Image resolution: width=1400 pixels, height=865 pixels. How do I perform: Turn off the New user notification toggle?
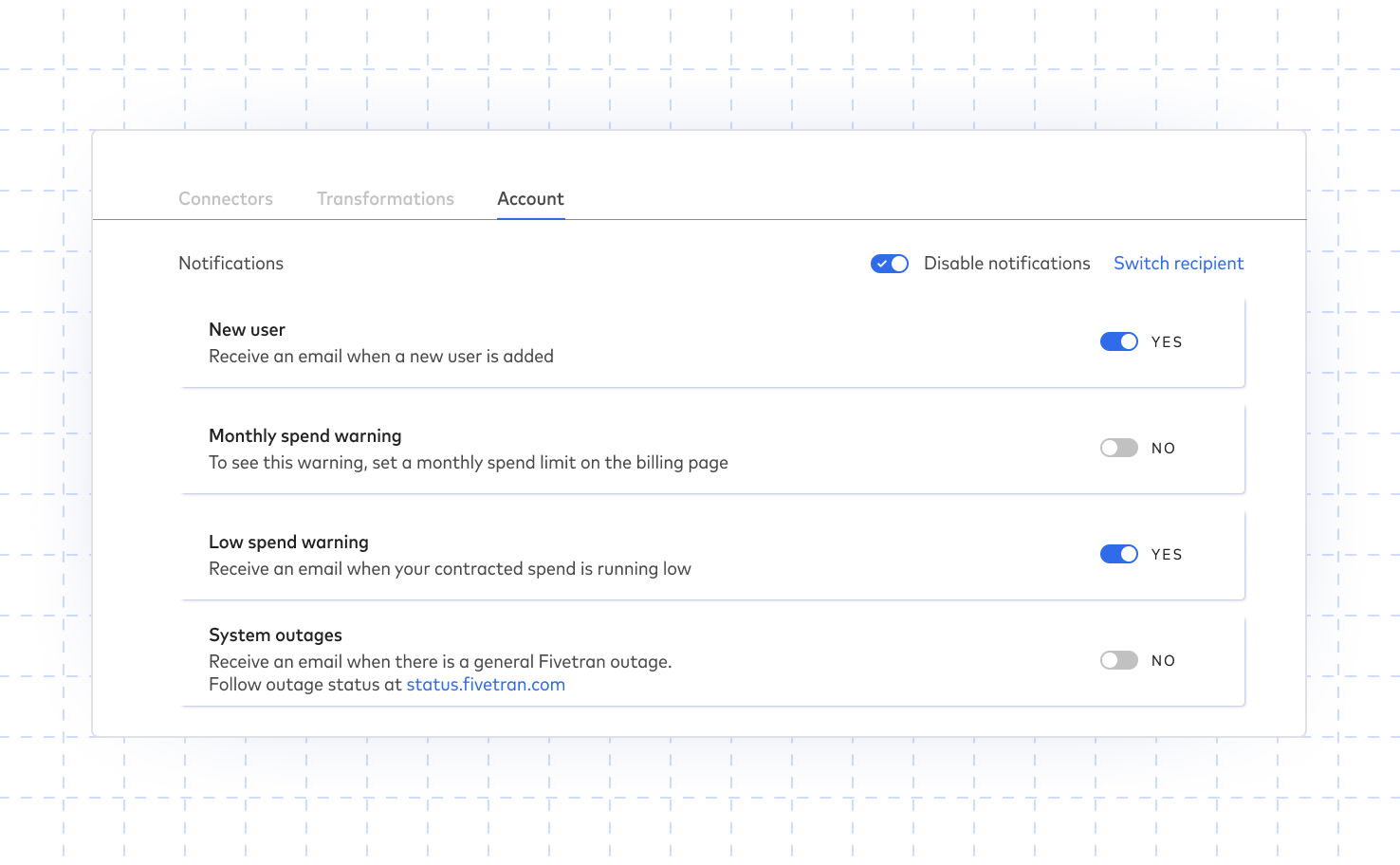click(x=1119, y=341)
